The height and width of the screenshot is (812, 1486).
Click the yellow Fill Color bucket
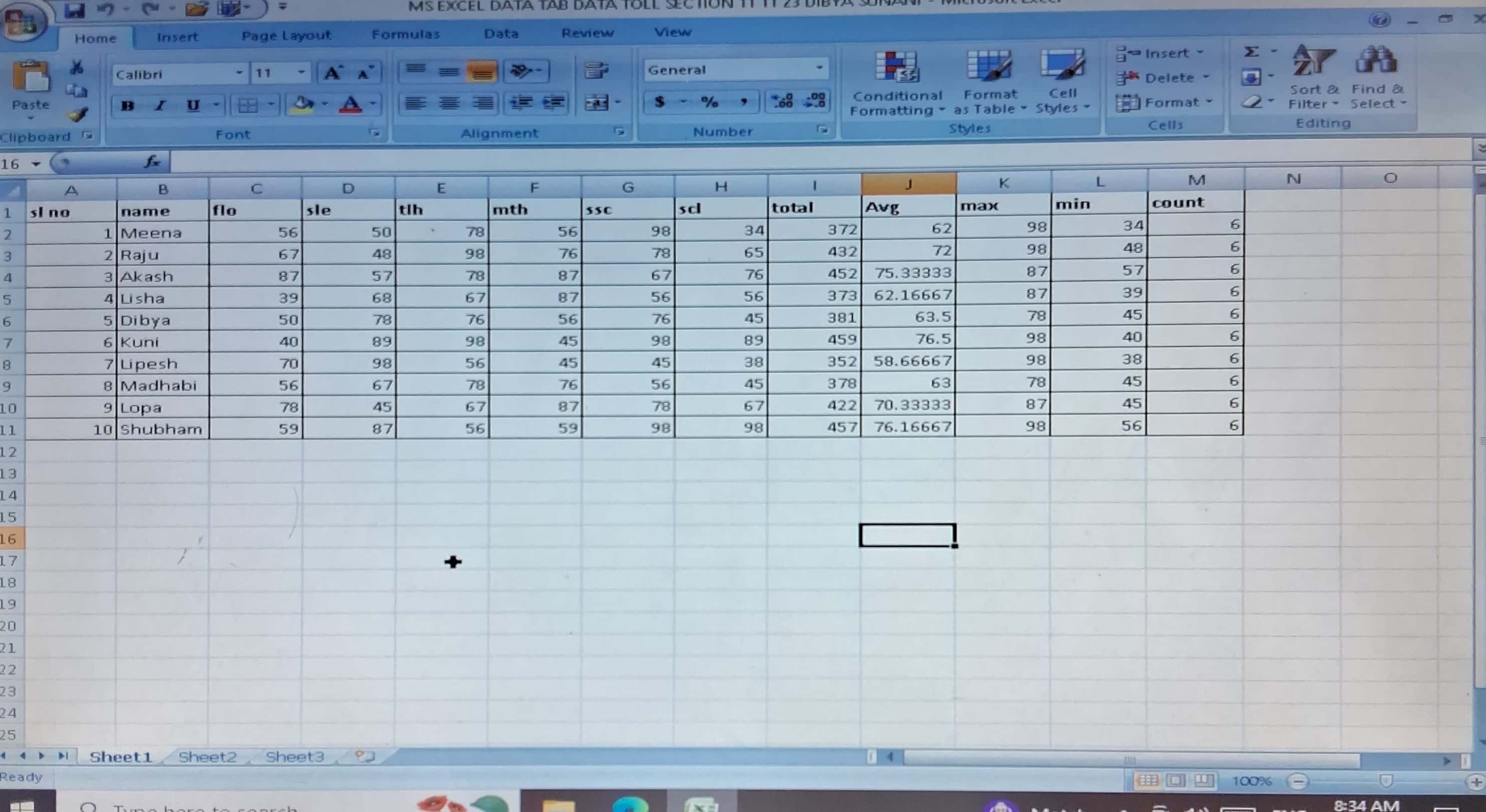tap(302, 104)
